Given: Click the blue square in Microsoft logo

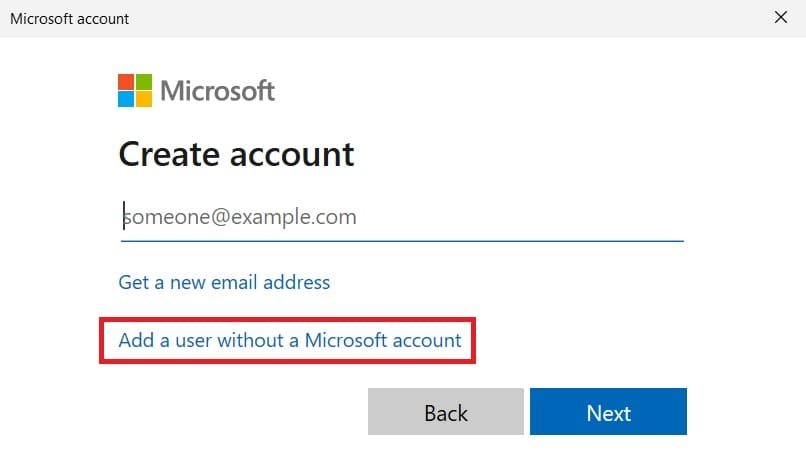Looking at the screenshot, I should coord(127,98).
